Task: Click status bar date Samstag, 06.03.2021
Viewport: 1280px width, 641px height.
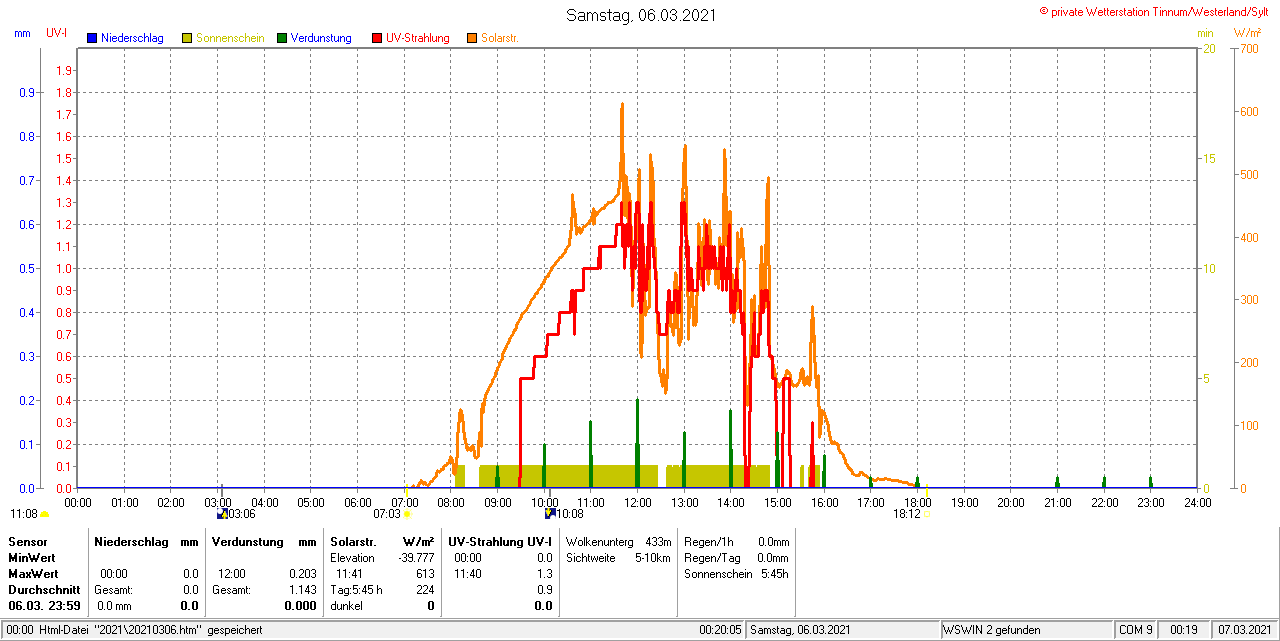Action: tap(800, 630)
